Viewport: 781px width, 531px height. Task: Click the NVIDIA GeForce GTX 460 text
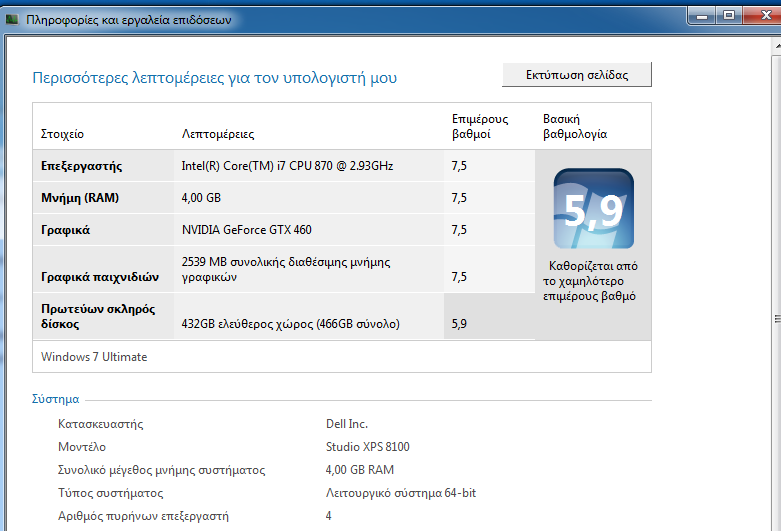247,230
